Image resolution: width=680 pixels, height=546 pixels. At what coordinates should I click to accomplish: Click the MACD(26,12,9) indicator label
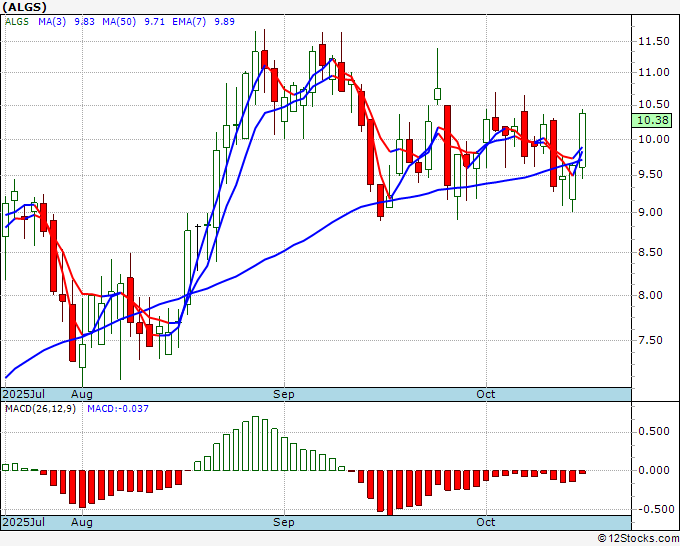coord(40,409)
